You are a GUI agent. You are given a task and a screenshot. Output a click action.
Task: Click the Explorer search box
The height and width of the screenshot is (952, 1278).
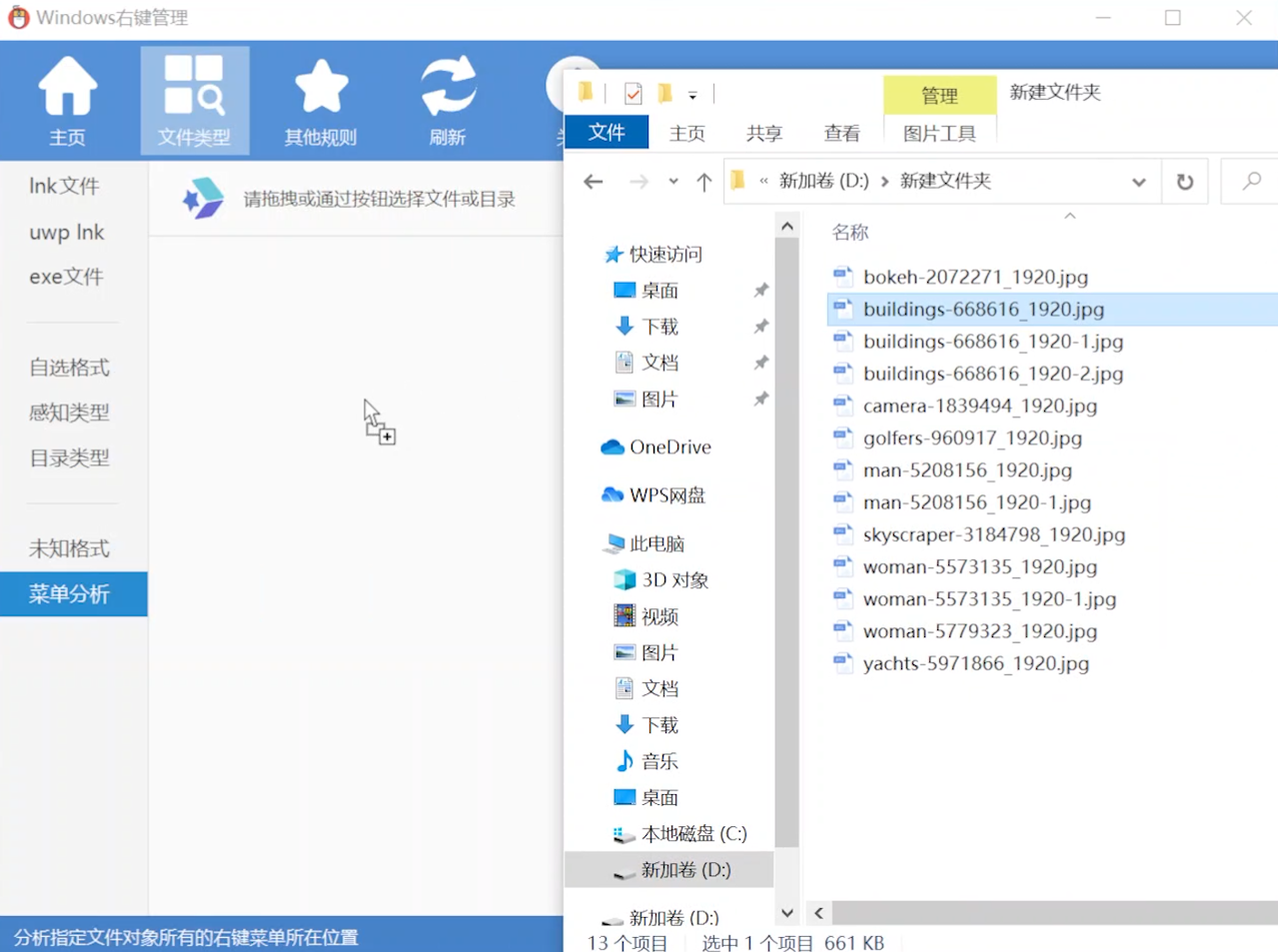pyautogui.click(x=1250, y=182)
